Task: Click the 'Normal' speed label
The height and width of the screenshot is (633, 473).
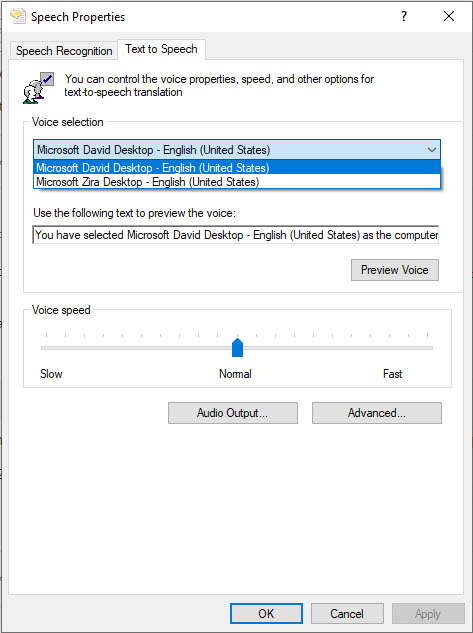Action: [x=235, y=374]
